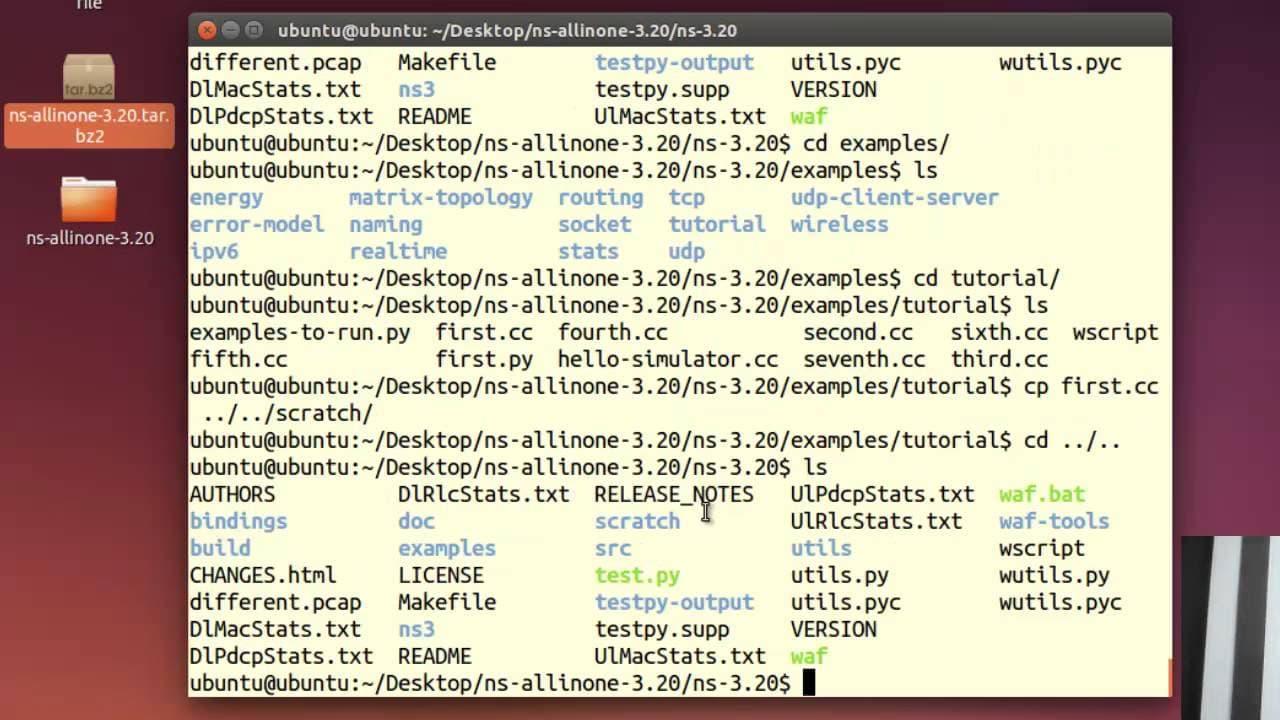Screen dimensions: 1280x720
Task: Click the typed 'cd examples/' command text
Action: (x=877, y=144)
